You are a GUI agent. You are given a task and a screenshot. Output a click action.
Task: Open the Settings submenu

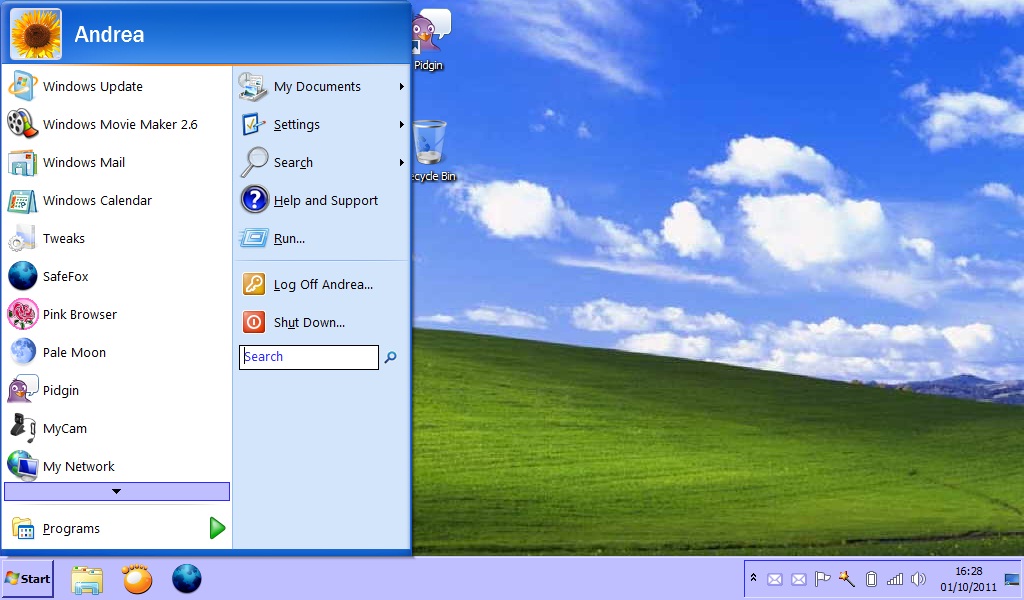pyautogui.click(x=322, y=124)
